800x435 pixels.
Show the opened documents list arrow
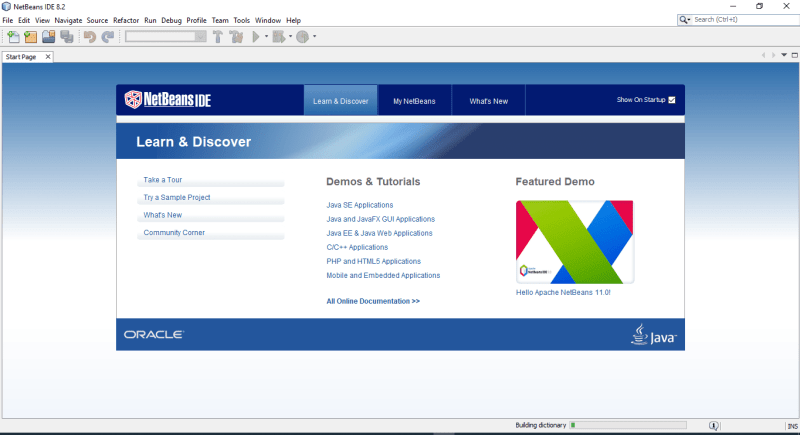[784, 55]
